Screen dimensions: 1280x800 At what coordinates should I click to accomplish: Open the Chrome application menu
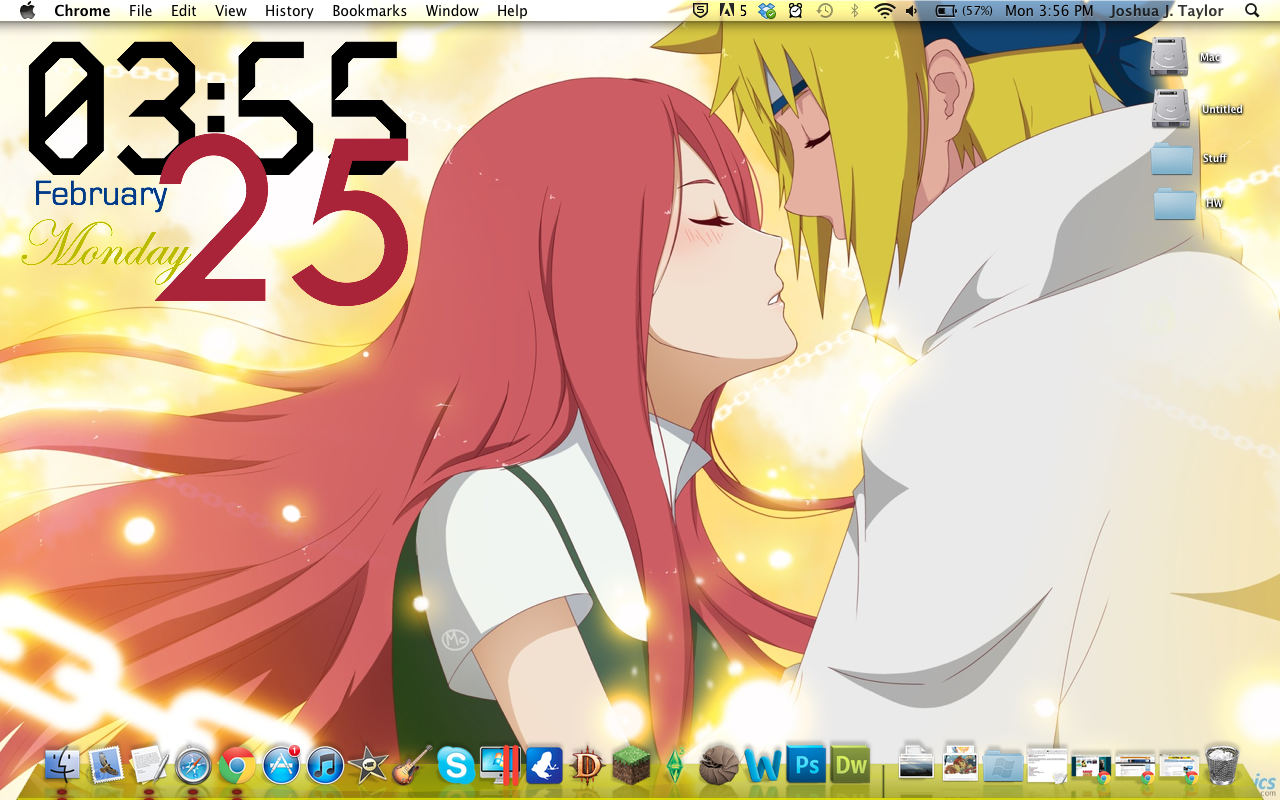[x=82, y=11]
